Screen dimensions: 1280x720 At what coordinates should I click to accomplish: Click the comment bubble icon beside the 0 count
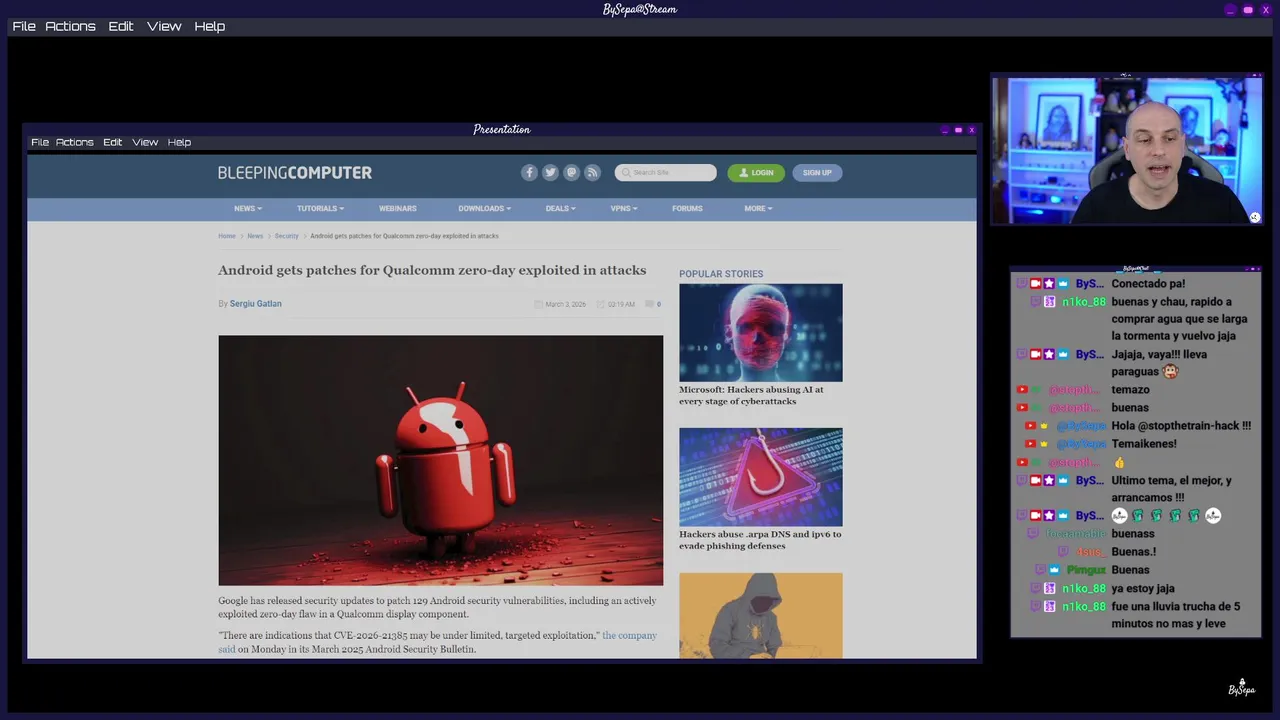649,304
